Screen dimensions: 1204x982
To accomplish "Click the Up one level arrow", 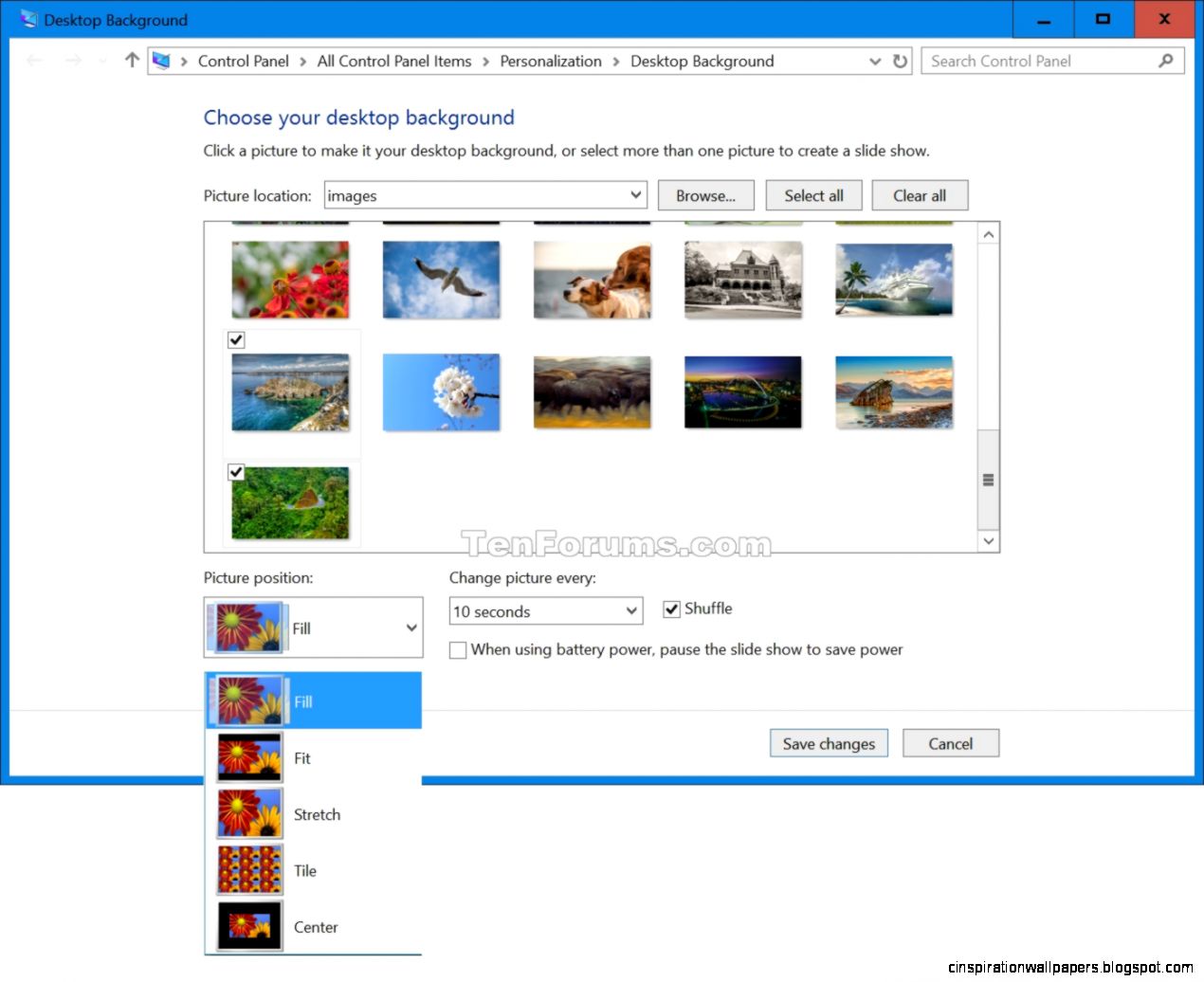I will (131, 61).
